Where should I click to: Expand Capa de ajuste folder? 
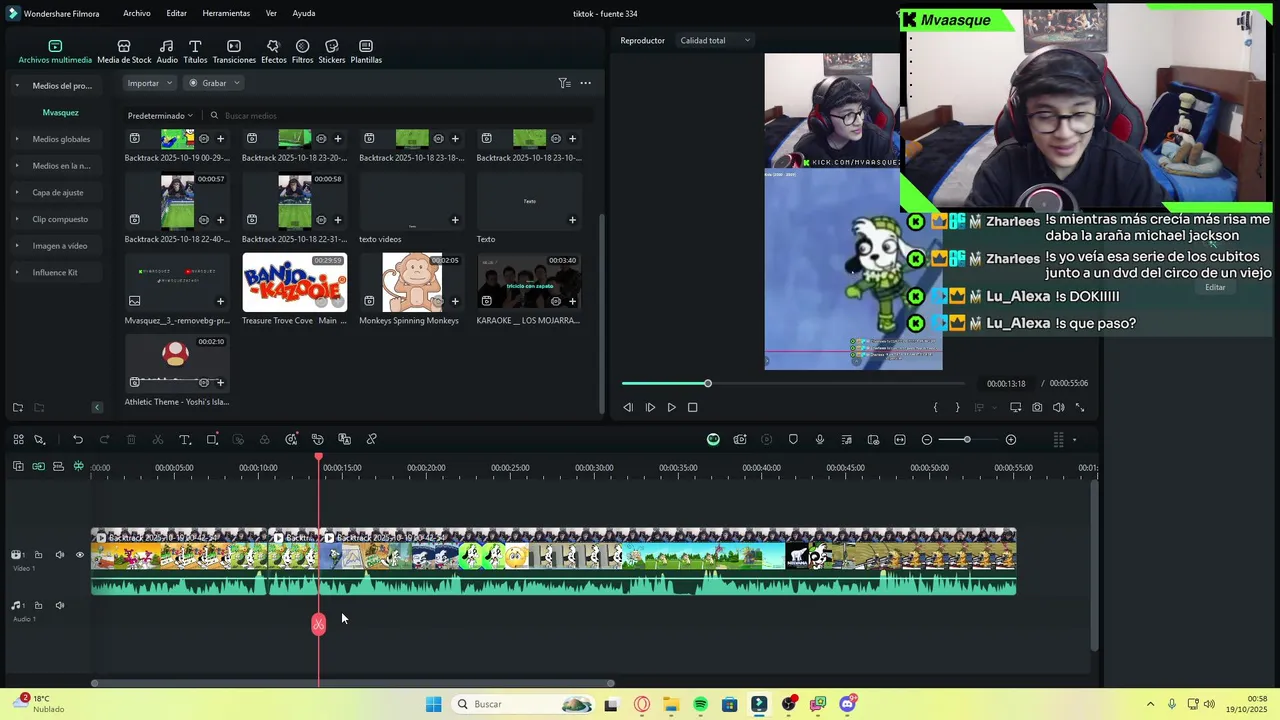coord(17,192)
